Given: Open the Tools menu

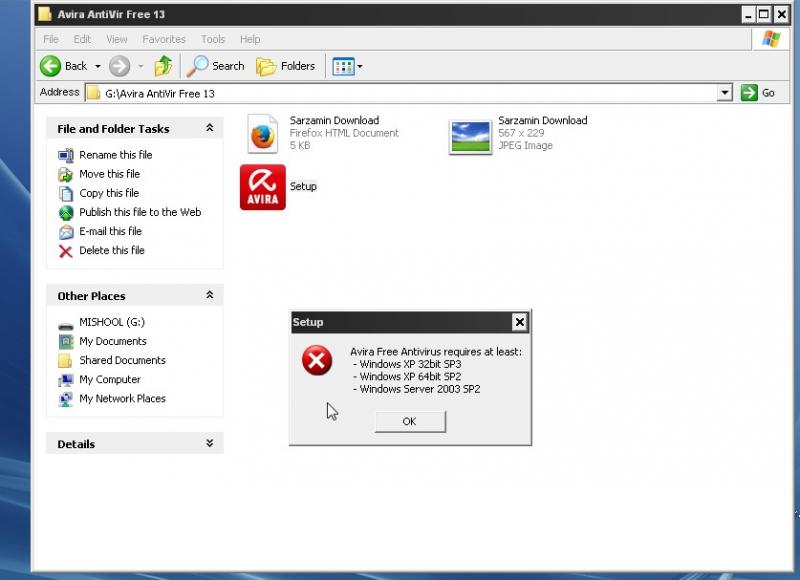Looking at the screenshot, I should pyautogui.click(x=213, y=39).
